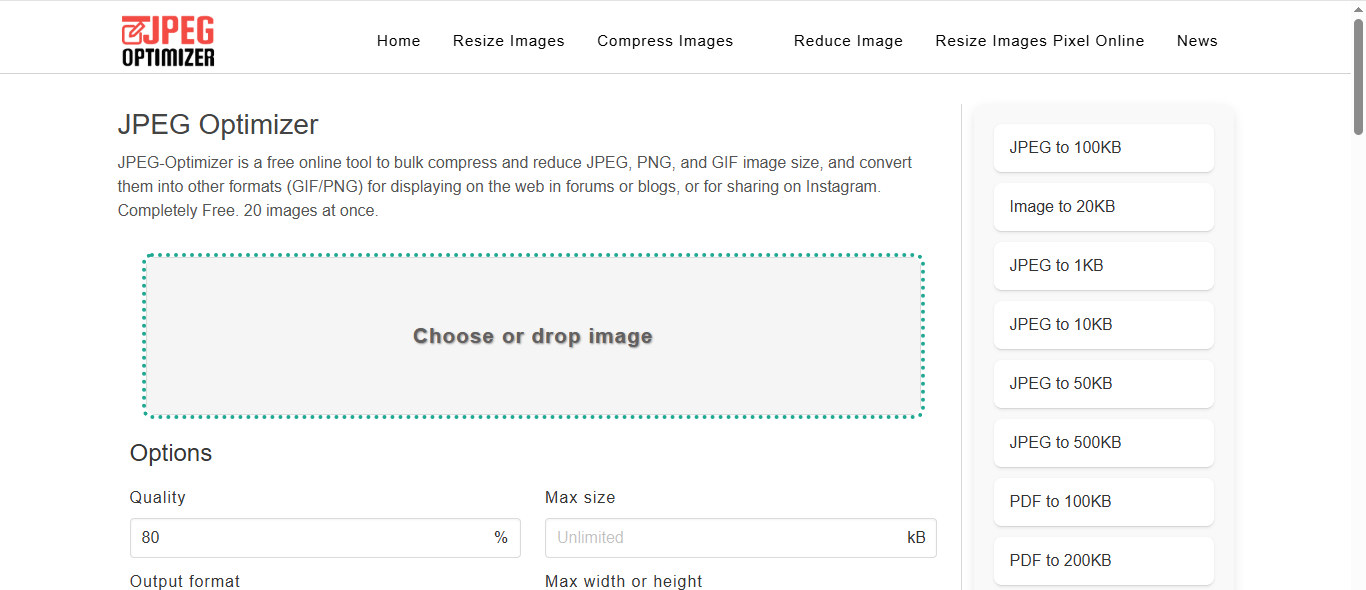Open the News page
The image size is (1366, 590).
(x=1197, y=40)
